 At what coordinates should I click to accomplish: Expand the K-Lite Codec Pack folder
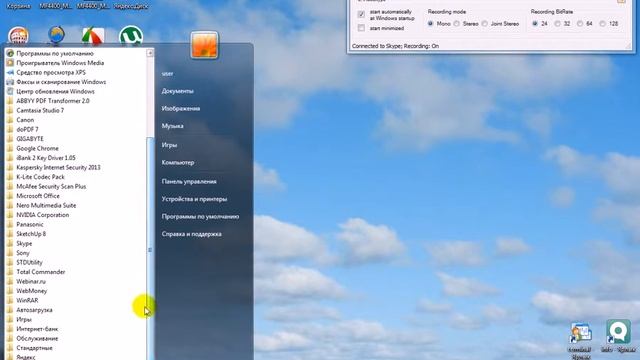[x=36, y=177]
